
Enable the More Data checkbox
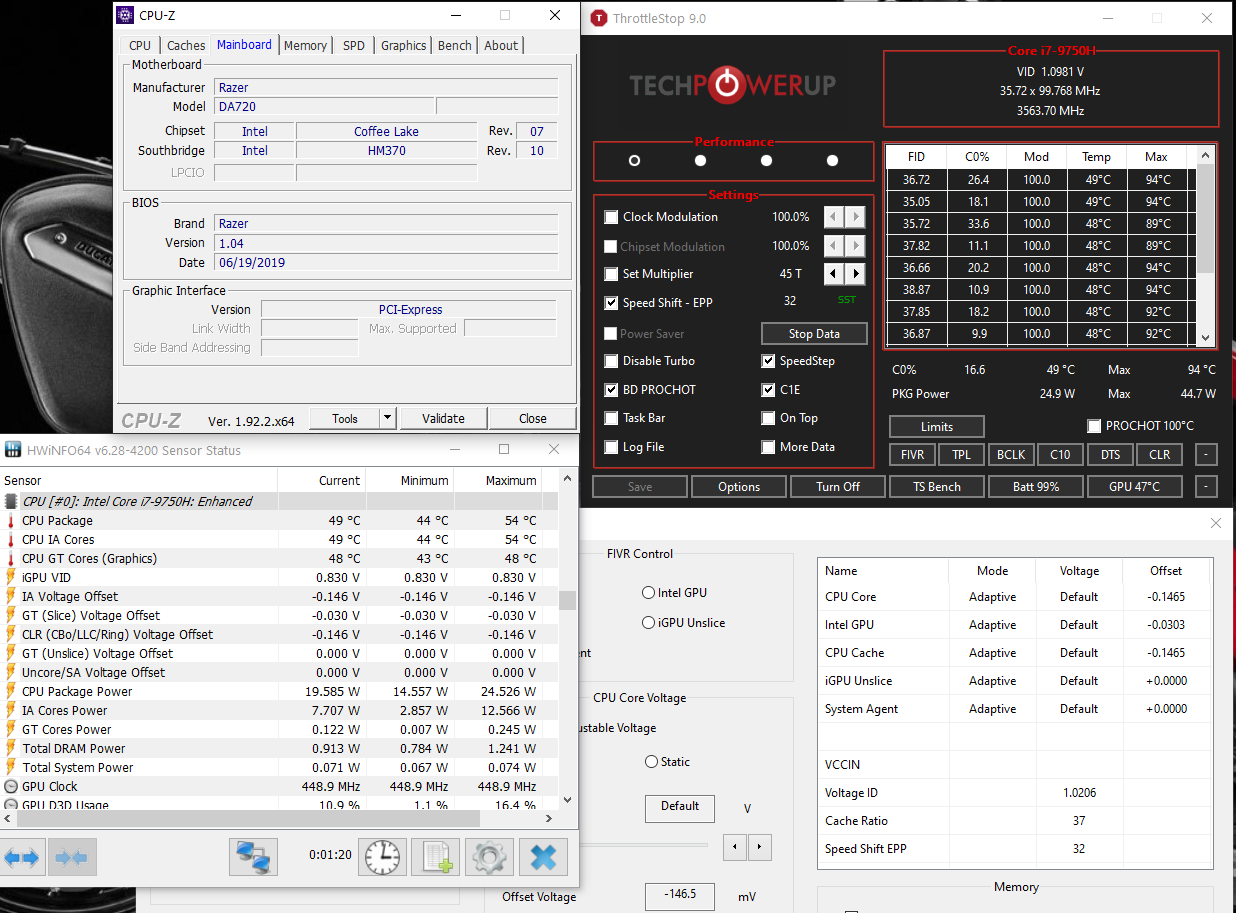(768, 447)
